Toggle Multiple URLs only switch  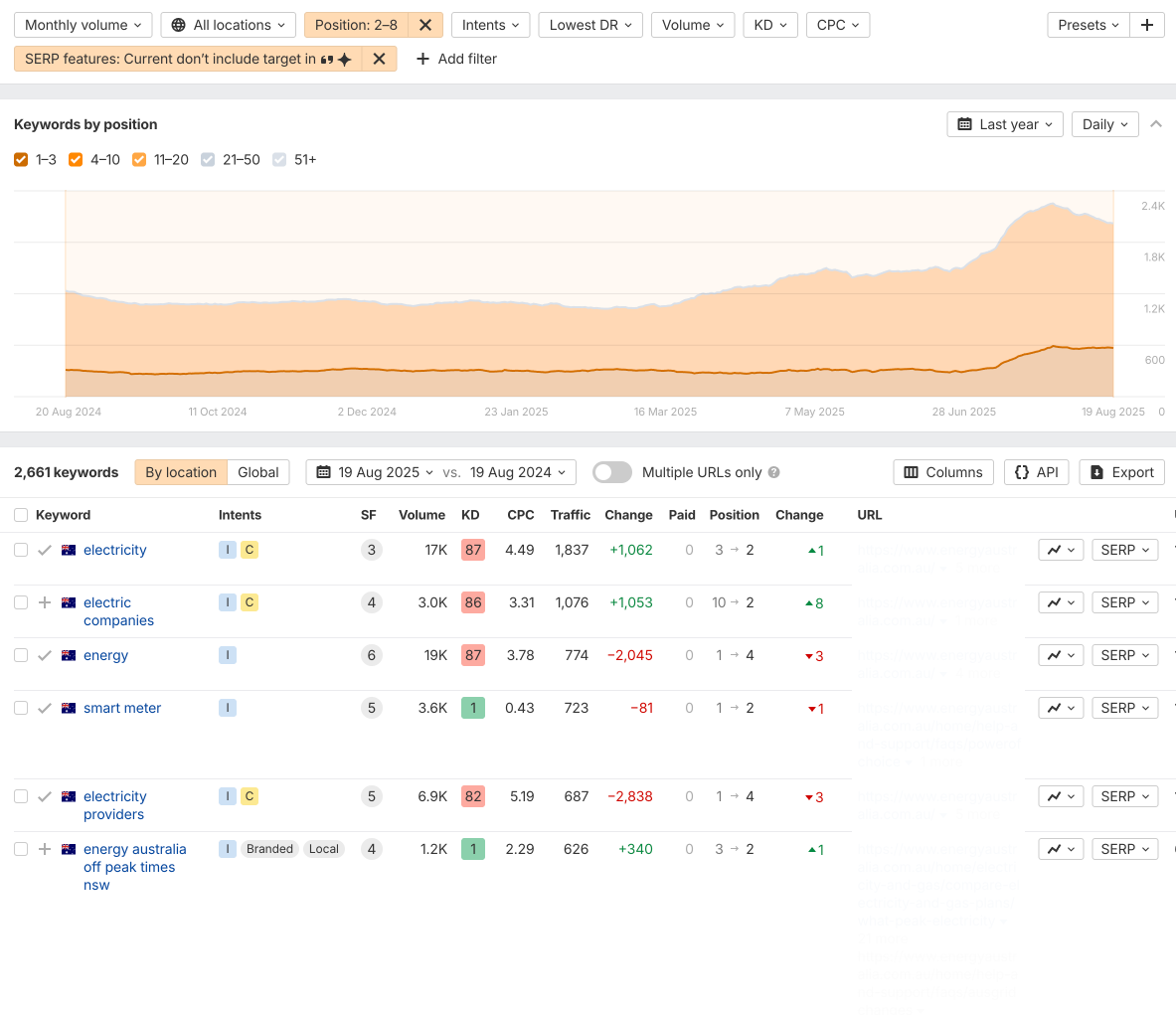click(x=612, y=472)
